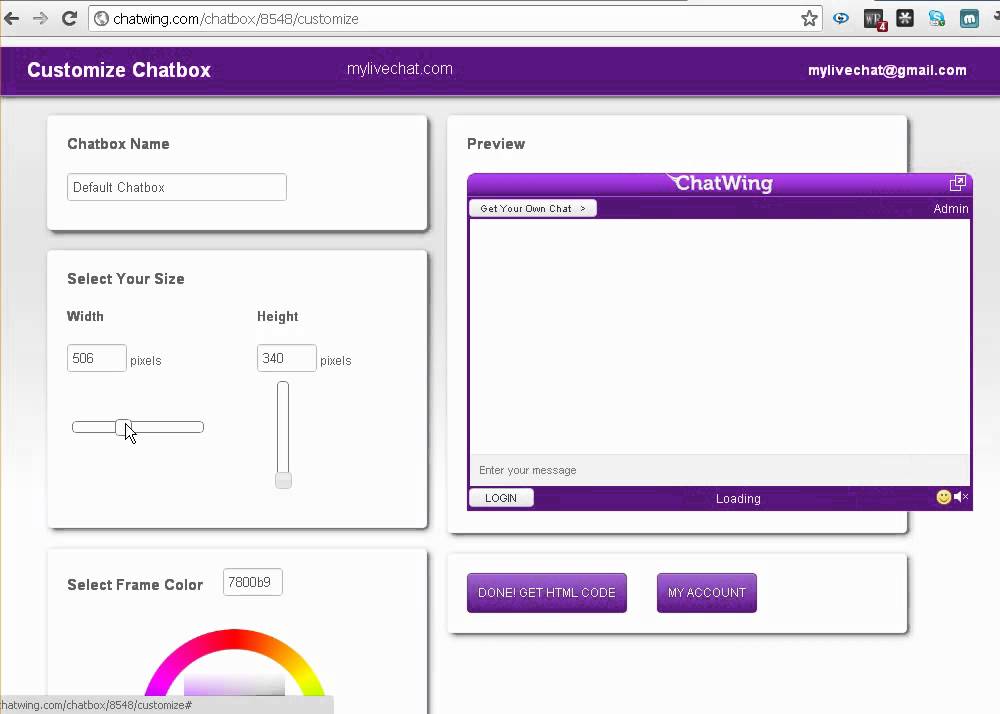Image resolution: width=1000 pixels, height=714 pixels.
Task: Click the chatwing.com address bar
Action: (454, 19)
